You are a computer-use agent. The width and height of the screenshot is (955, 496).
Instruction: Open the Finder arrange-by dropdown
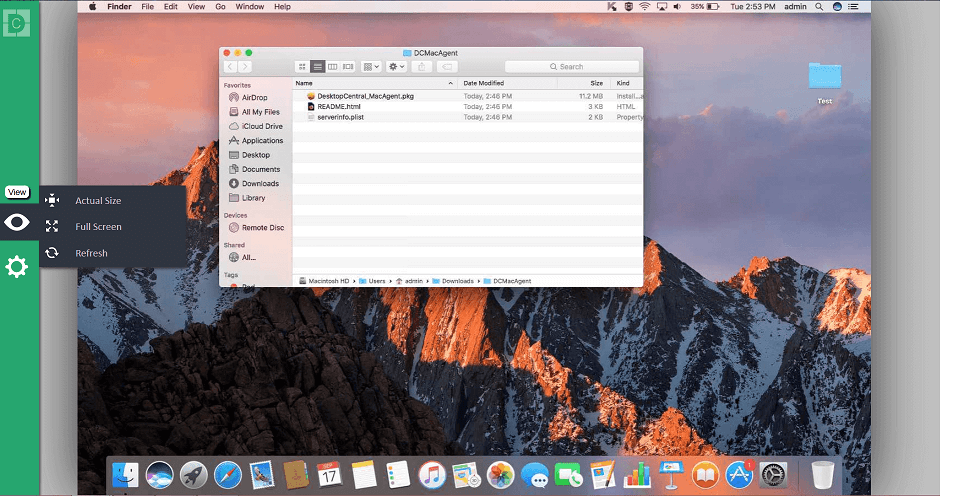tap(372, 67)
